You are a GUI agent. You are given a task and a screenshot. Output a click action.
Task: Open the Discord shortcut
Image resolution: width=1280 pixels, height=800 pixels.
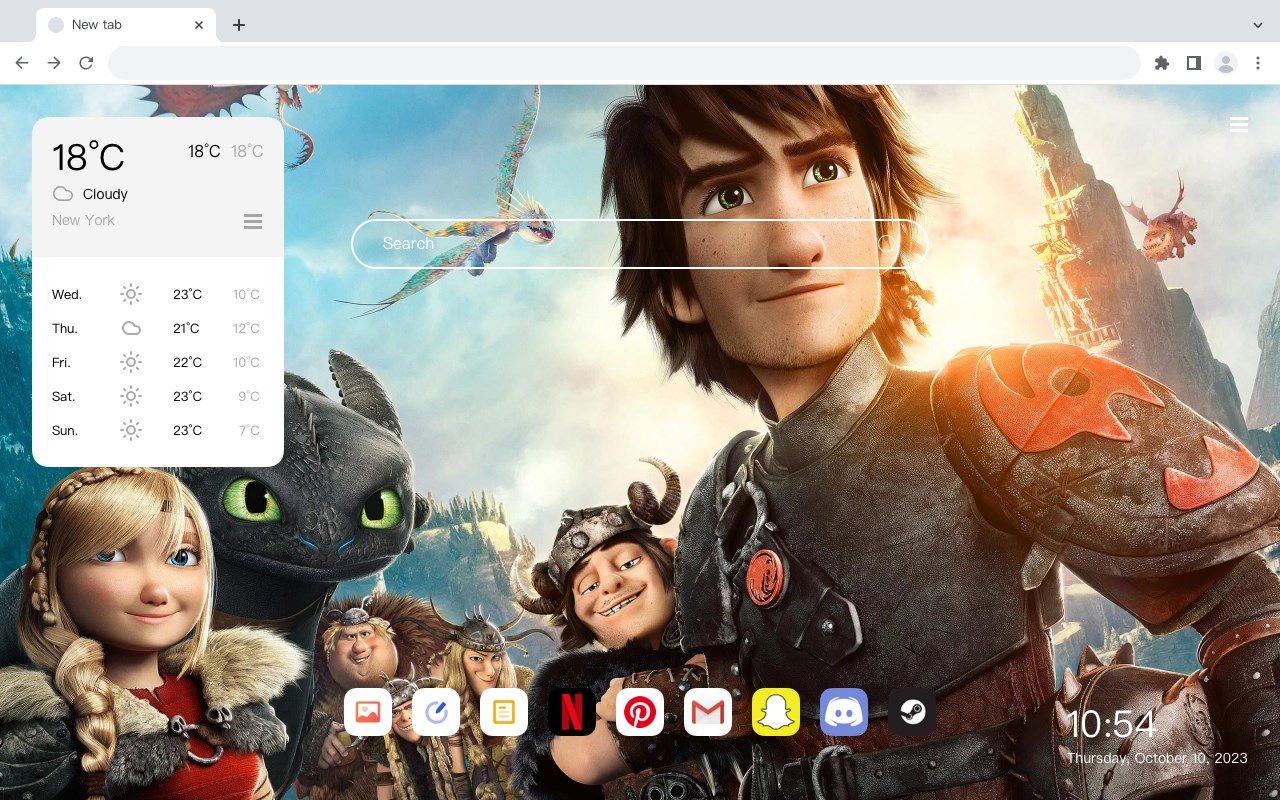click(x=844, y=712)
